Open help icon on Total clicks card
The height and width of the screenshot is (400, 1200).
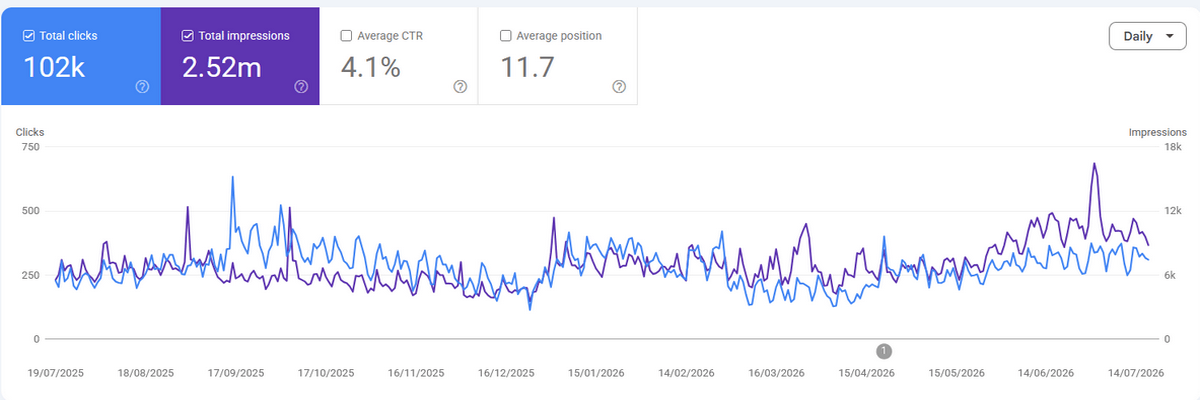coord(142,87)
